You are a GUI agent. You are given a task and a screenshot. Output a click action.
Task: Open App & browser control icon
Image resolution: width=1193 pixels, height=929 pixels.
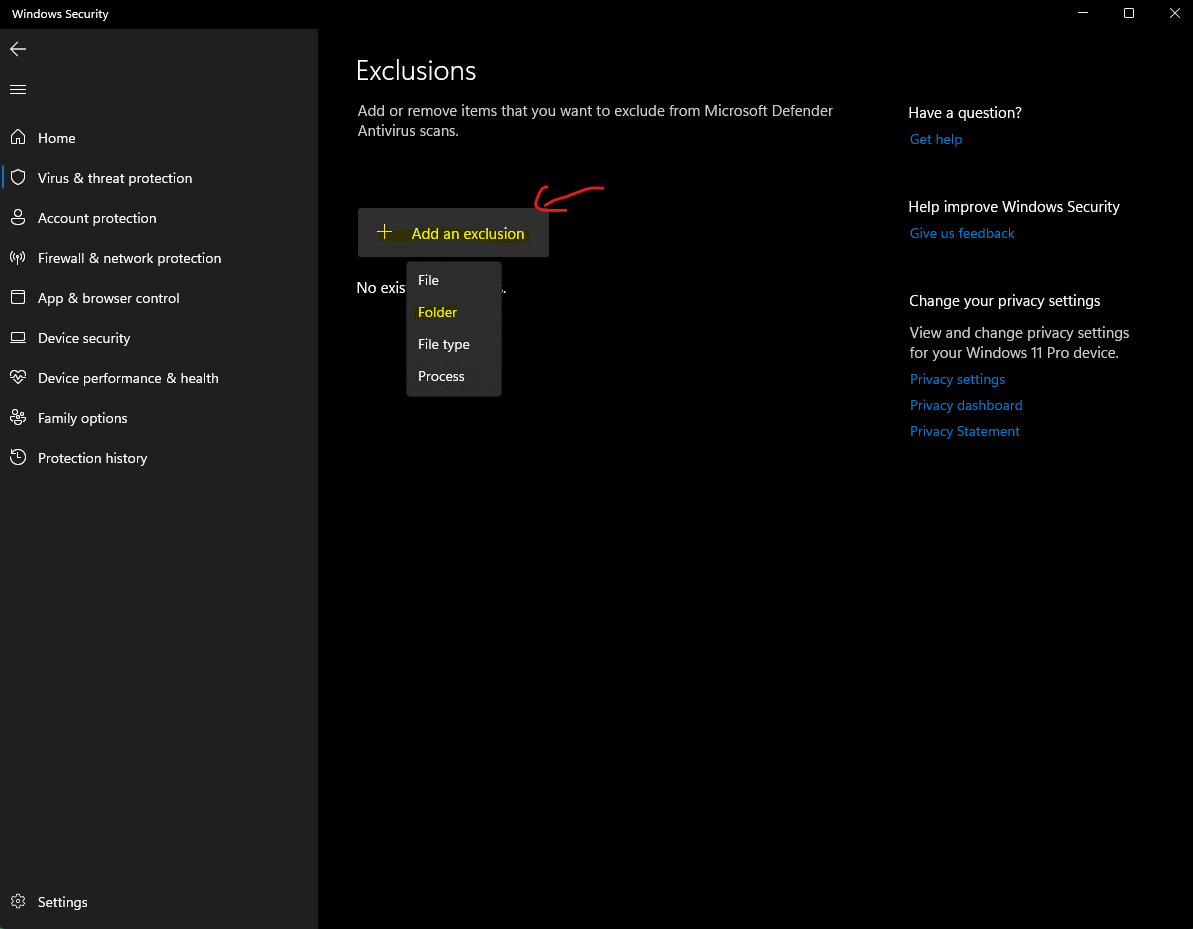tap(18, 298)
